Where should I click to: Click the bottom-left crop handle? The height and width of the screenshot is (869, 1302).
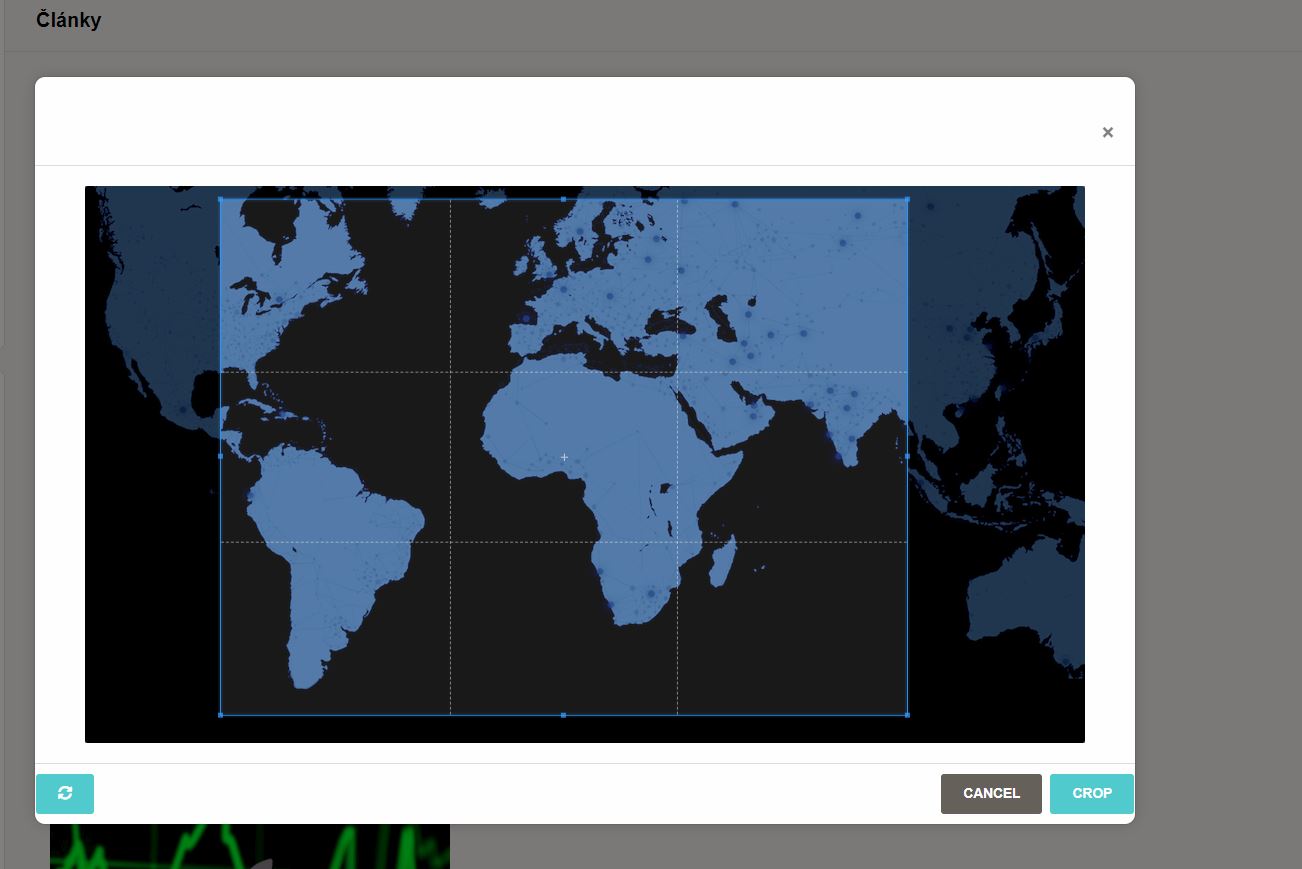pyautogui.click(x=220, y=715)
